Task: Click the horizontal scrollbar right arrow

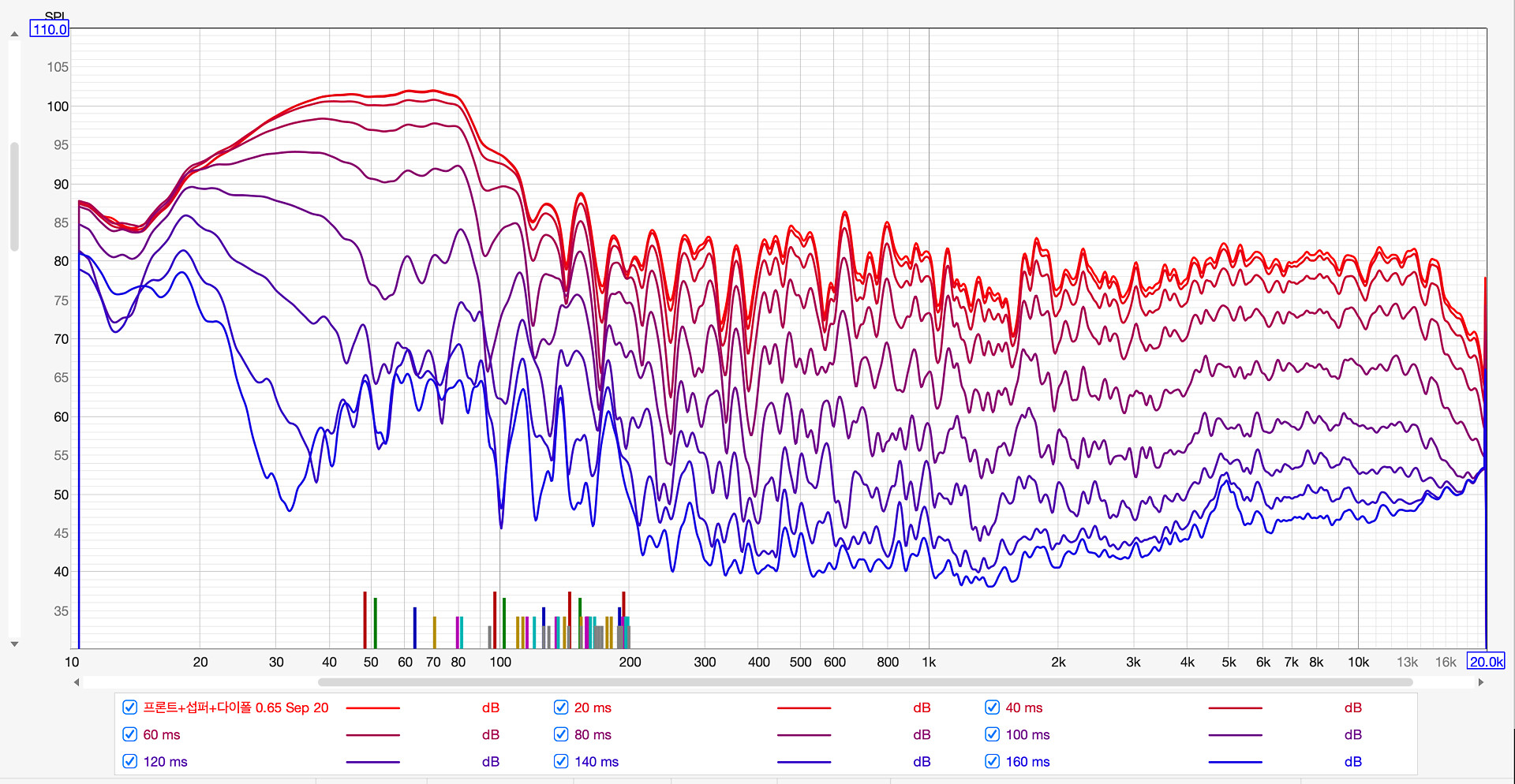Action: click(1481, 682)
